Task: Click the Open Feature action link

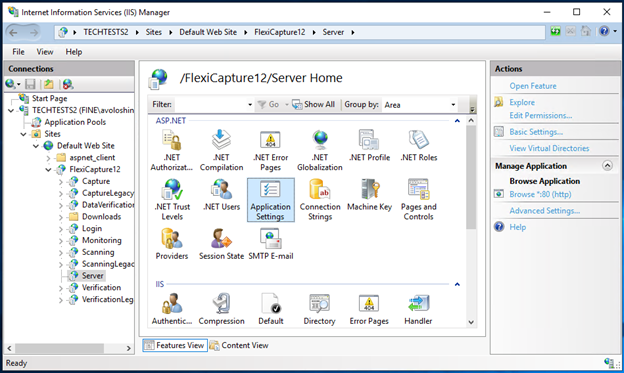Action: pos(533,86)
